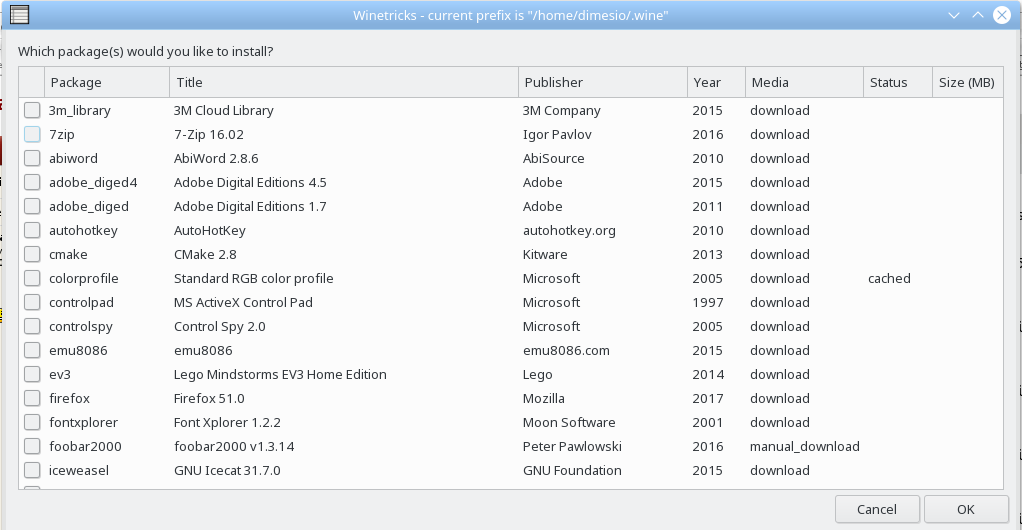
Task: Check the foobar2000 package checkbox
Action: (x=32, y=447)
